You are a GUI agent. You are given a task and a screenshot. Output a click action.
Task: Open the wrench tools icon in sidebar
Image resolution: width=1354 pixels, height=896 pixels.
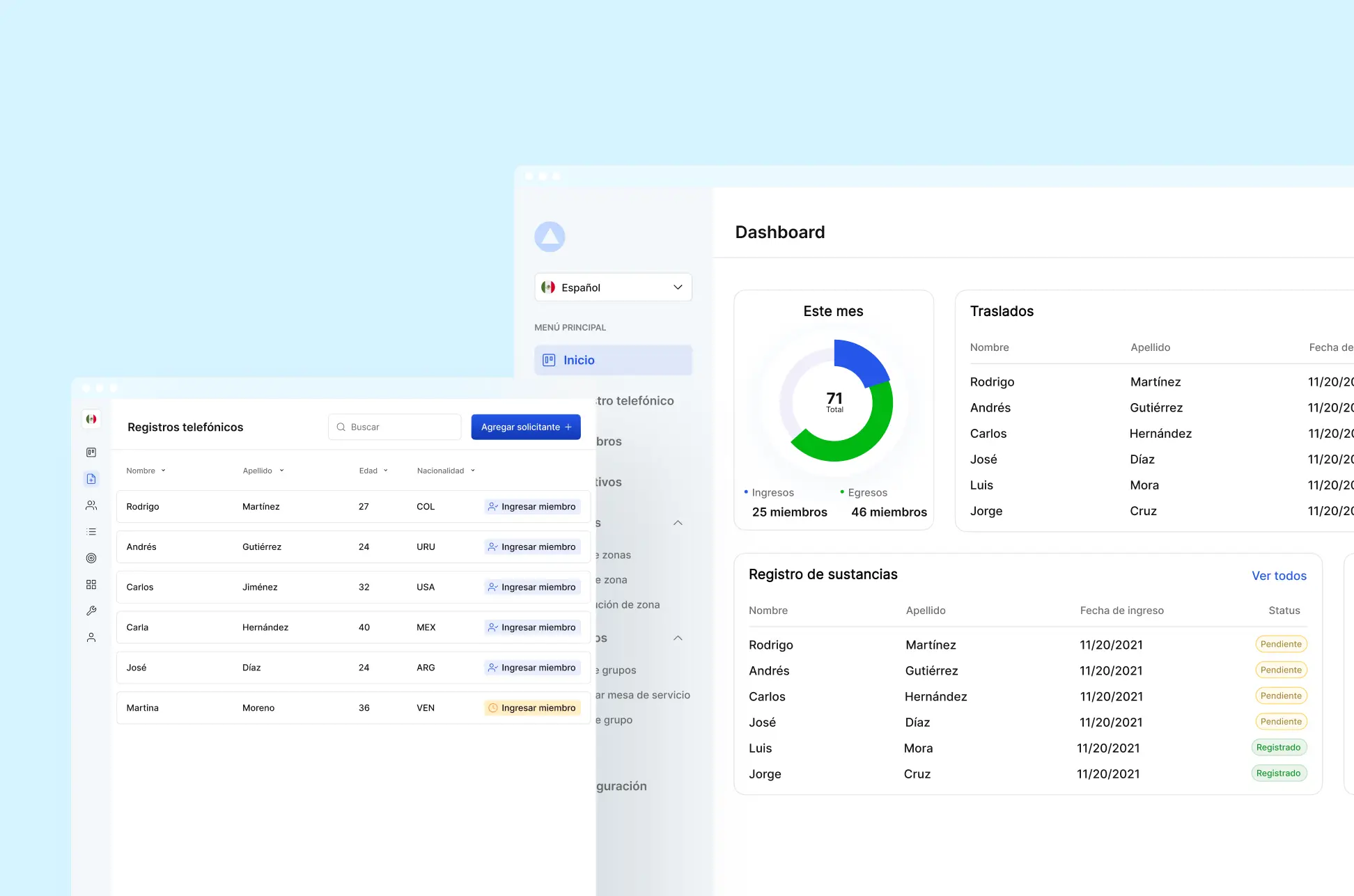click(91, 611)
